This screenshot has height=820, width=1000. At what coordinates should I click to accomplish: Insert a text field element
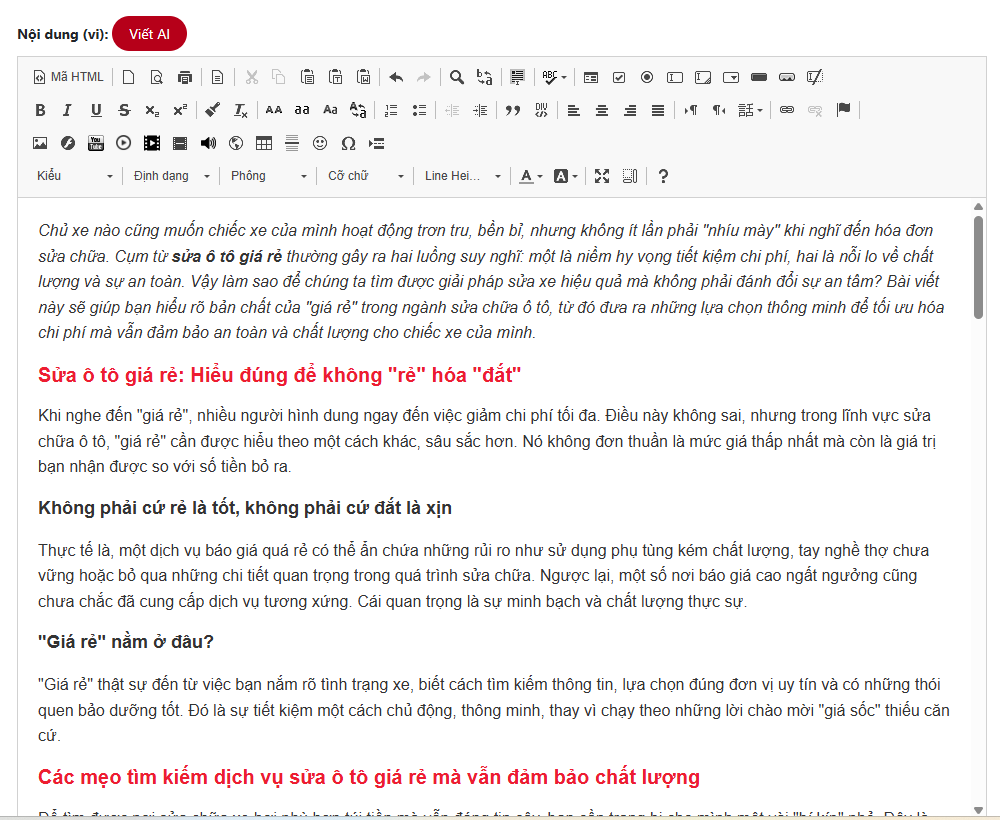[675, 77]
